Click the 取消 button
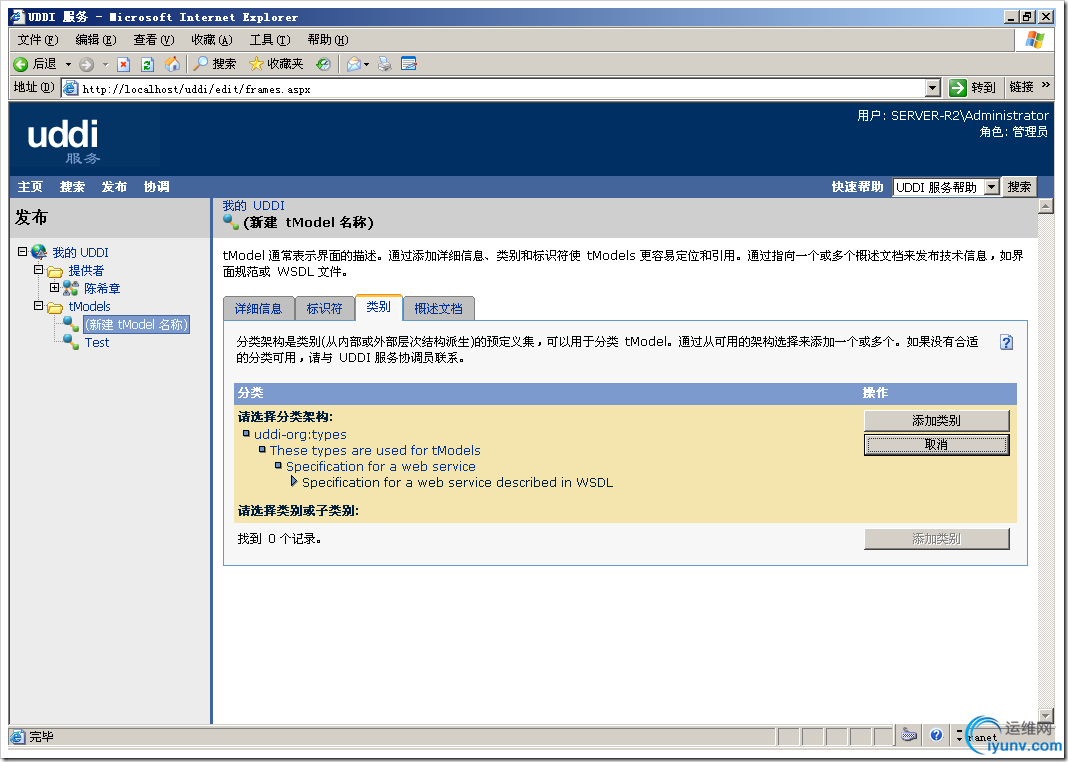The width and height of the screenshot is (1068, 762). tap(936, 445)
